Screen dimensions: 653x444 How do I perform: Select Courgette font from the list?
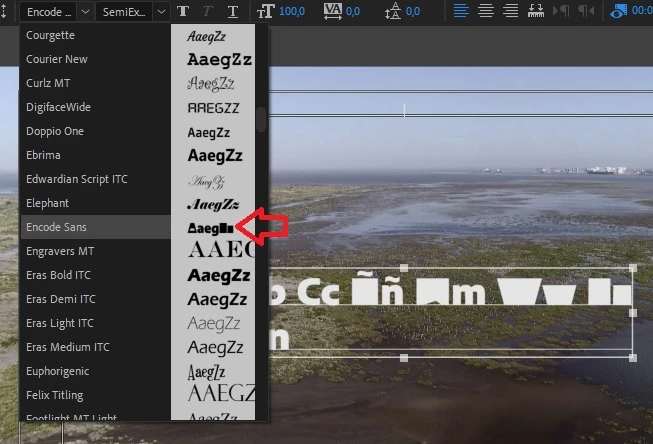(95, 35)
